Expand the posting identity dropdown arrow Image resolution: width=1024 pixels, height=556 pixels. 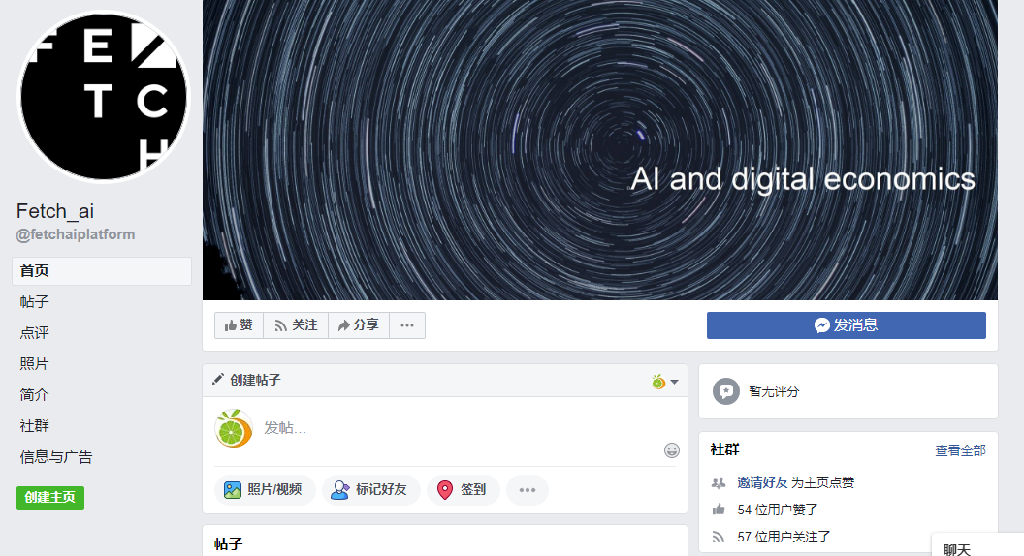[675, 382]
